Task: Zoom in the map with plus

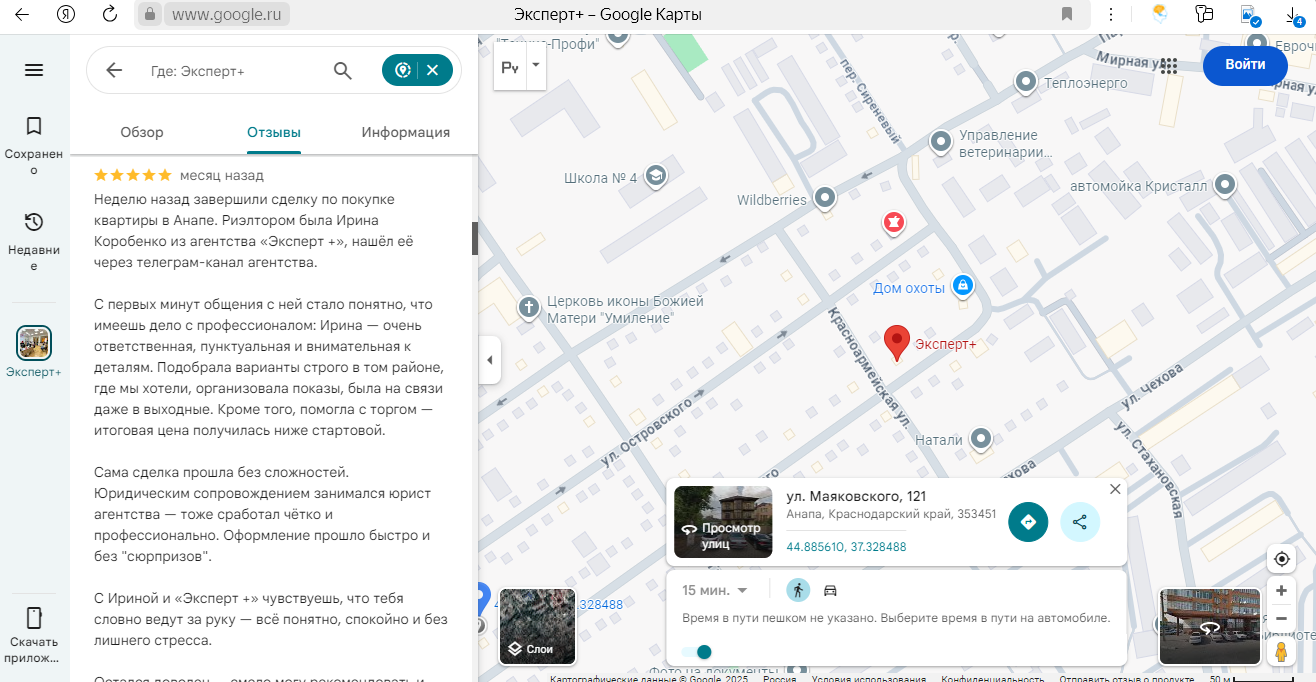Action: point(1281,591)
